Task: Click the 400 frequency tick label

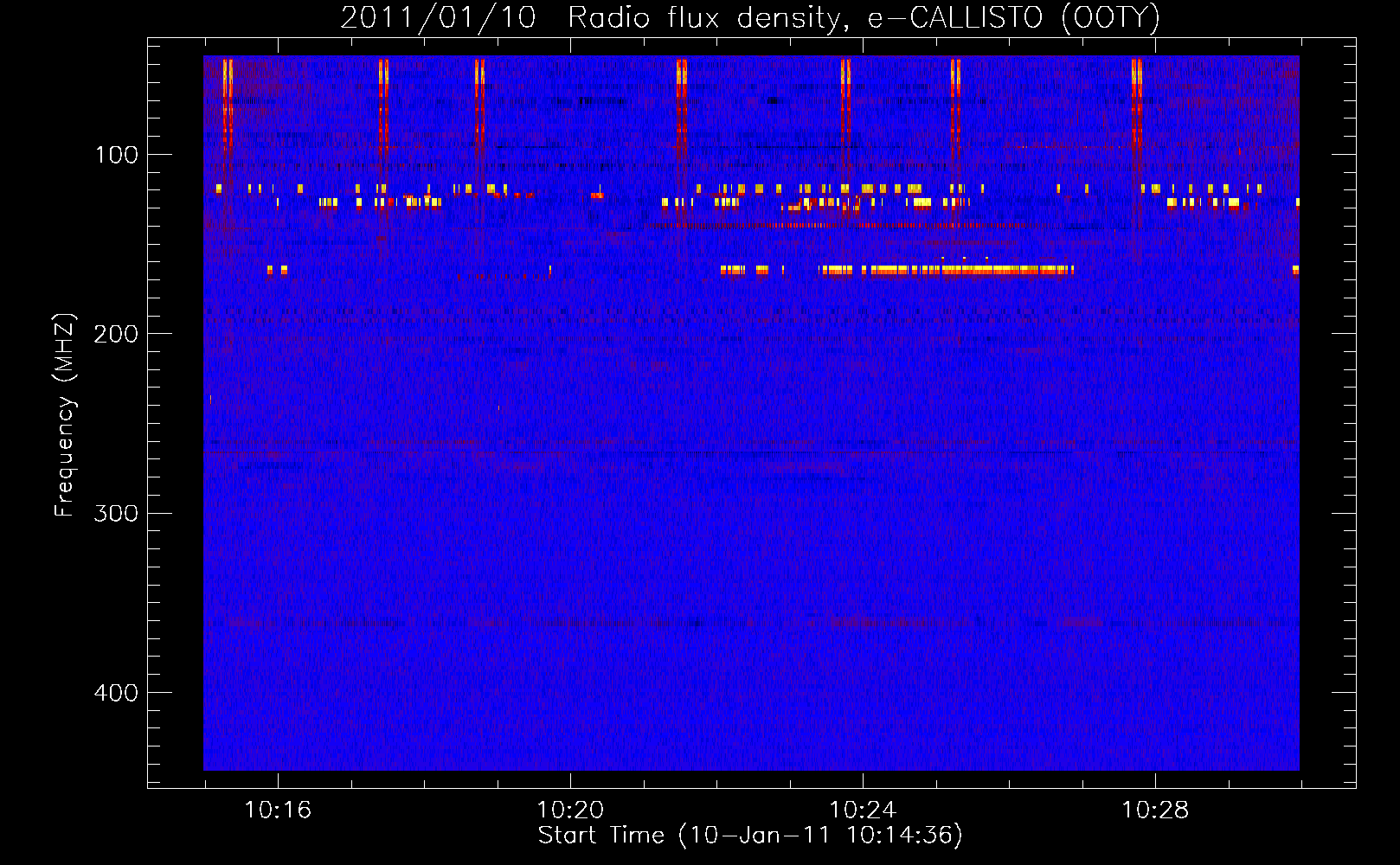Action: tap(116, 693)
